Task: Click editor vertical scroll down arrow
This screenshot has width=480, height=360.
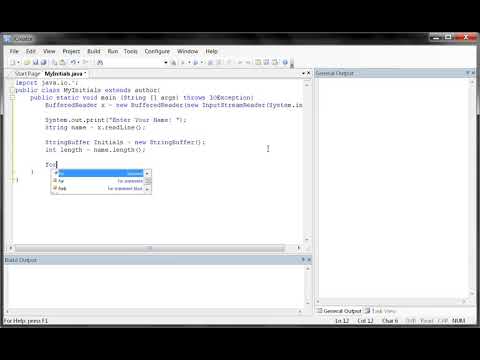Action: (x=307, y=239)
